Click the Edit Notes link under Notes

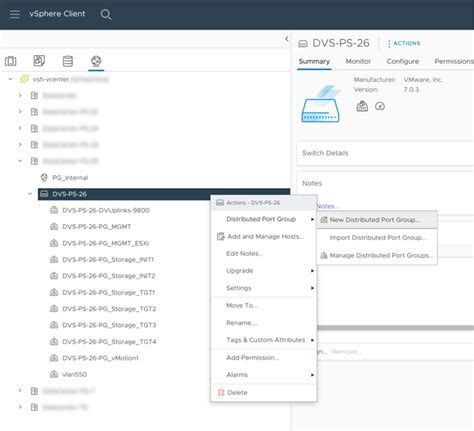click(328, 206)
